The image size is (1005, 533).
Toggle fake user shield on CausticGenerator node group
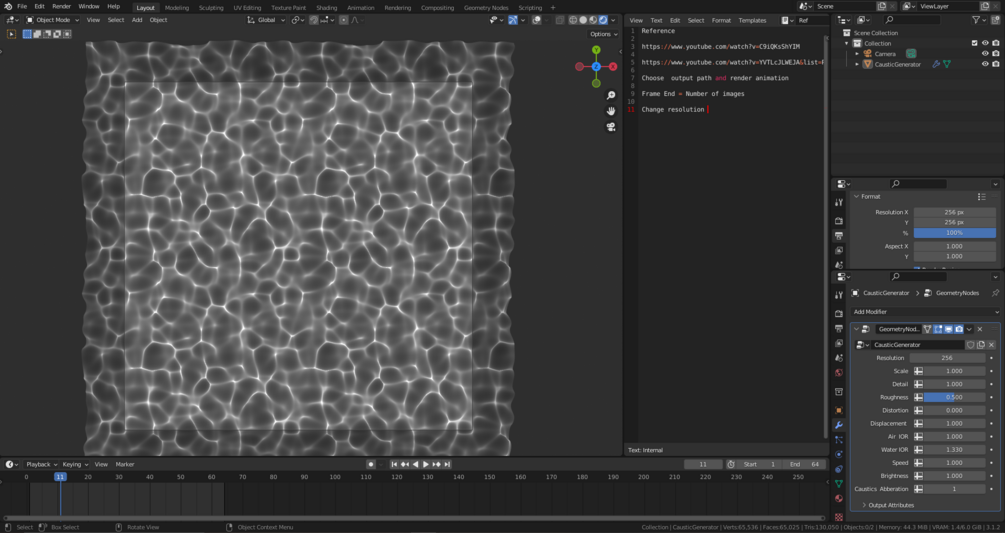(x=970, y=345)
